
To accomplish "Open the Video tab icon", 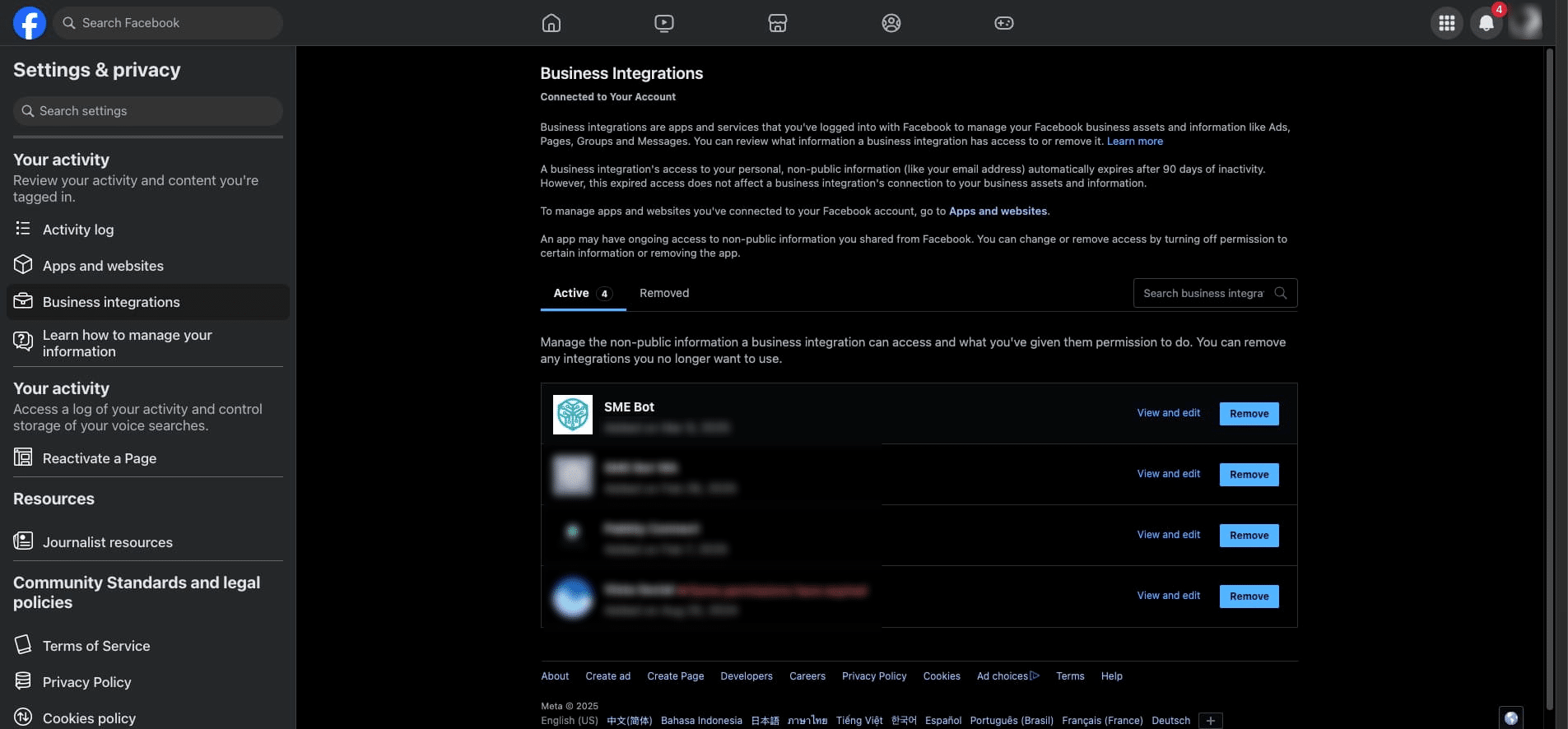I will tap(664, 23).
